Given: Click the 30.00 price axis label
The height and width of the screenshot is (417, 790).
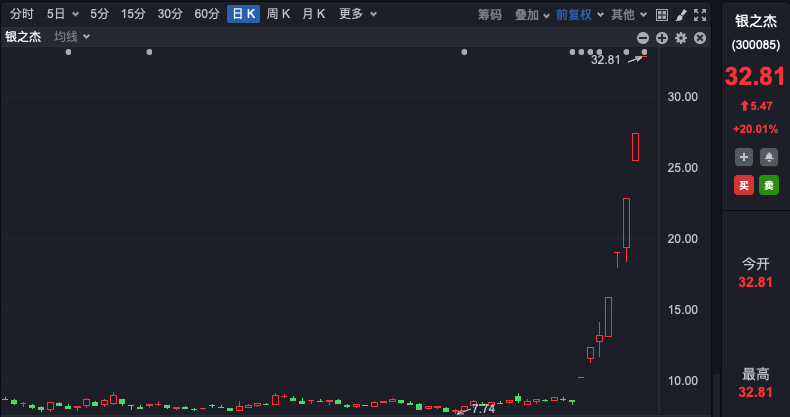Looking at the screenshot, I should pos(683,97).
